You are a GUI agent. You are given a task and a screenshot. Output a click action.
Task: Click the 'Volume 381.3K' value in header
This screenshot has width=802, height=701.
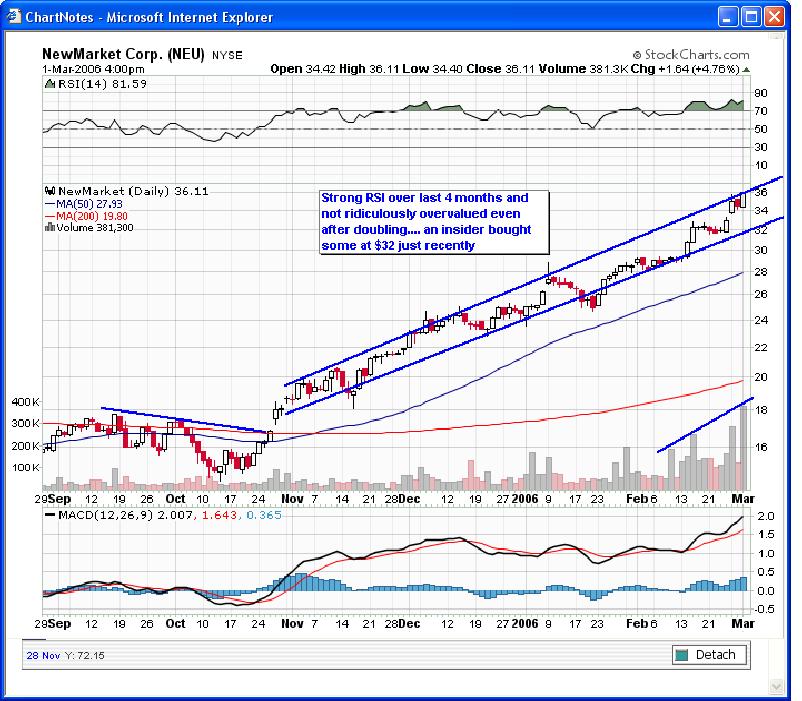coord(583,69)
